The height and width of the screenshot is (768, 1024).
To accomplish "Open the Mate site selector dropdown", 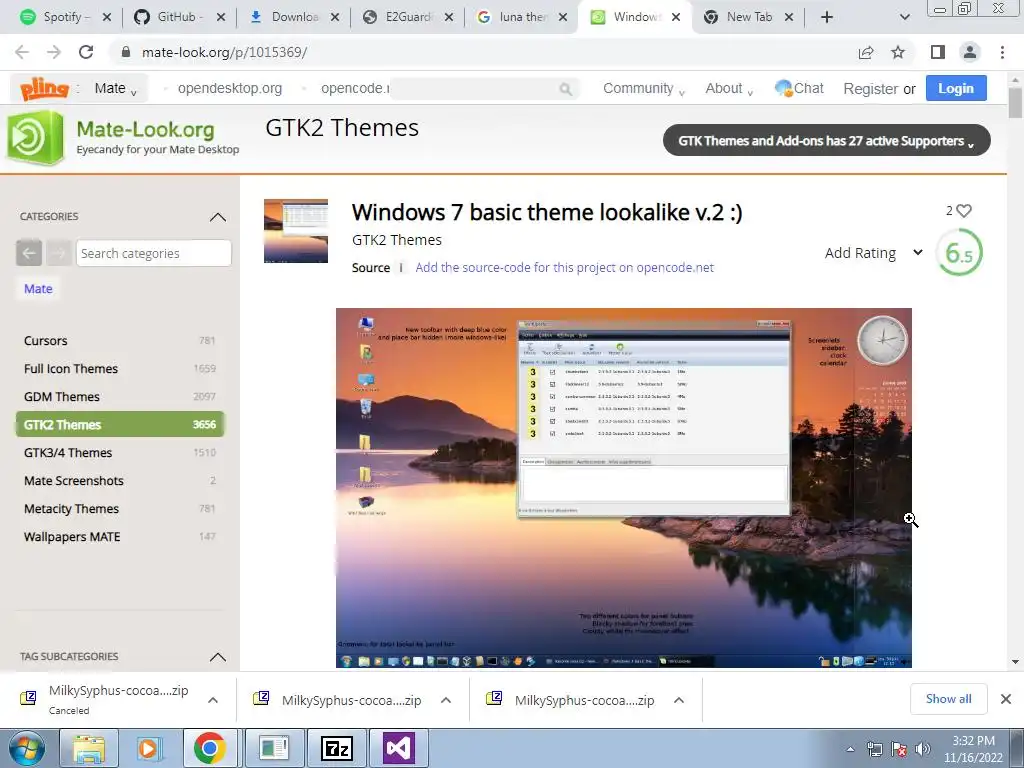I will tap(116, 88).
